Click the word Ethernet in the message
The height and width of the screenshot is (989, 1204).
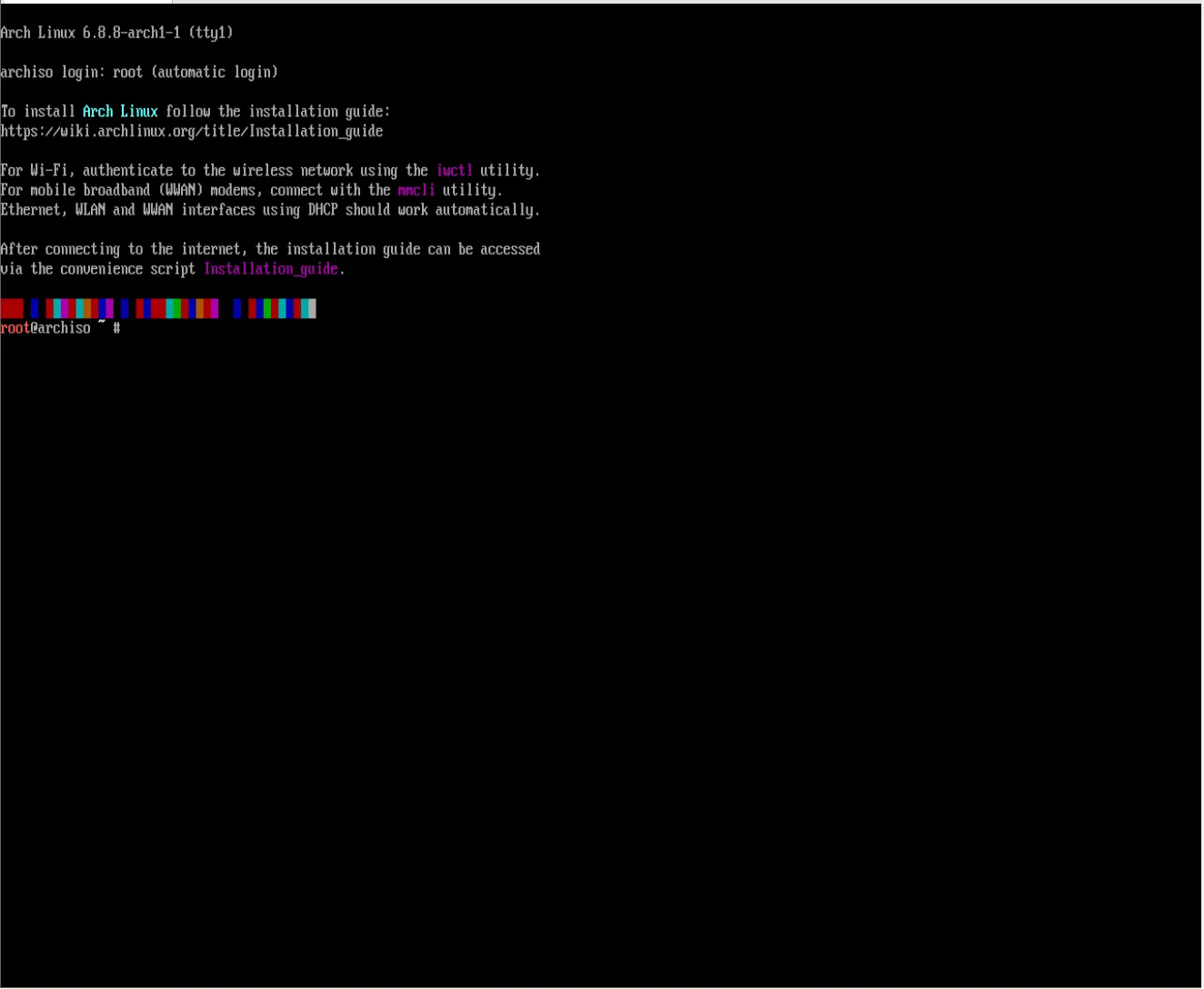tap(30, 210)
